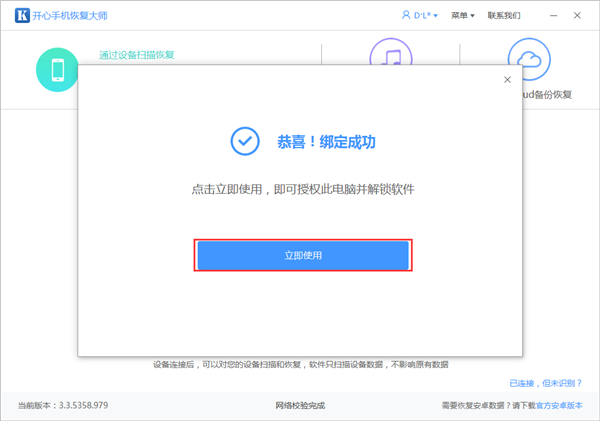Click the iCloud备份恢复 label
Image resolution: width=600 pixels, height=421 pixels.
547,94
